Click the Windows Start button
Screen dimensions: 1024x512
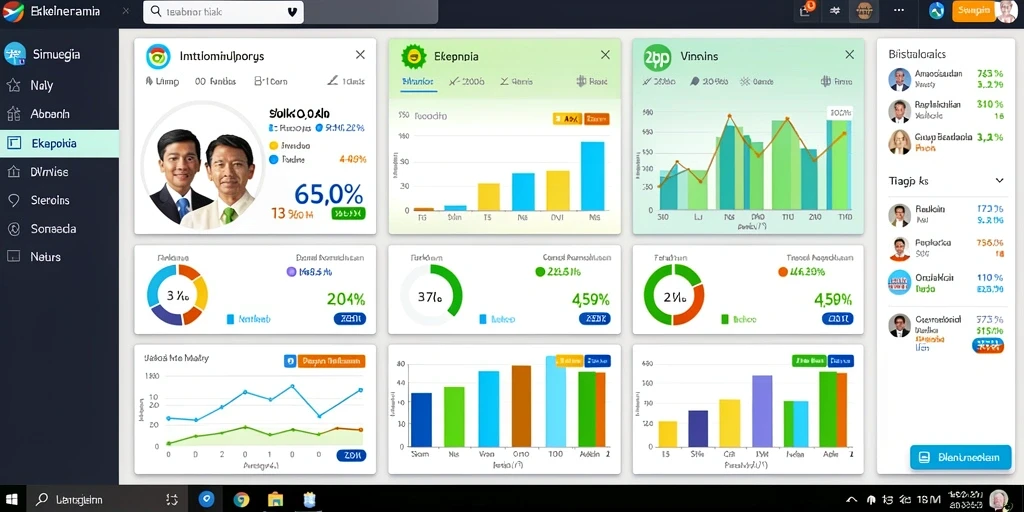coord(12,500)
